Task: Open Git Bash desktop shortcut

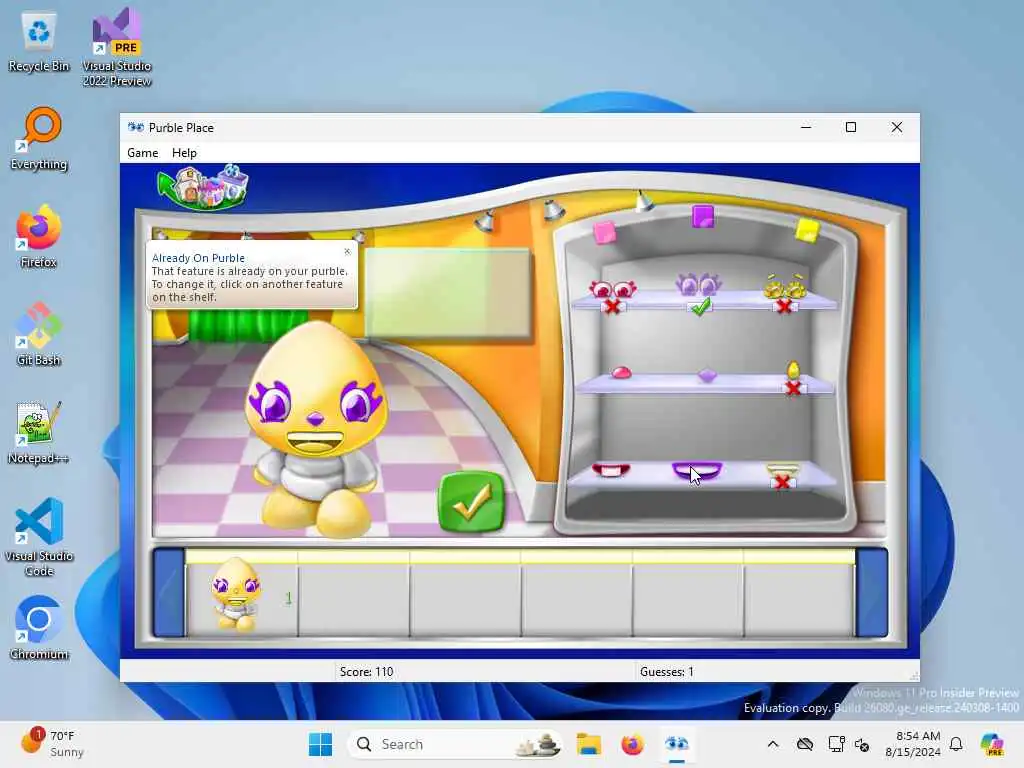Action: [39, 334]
